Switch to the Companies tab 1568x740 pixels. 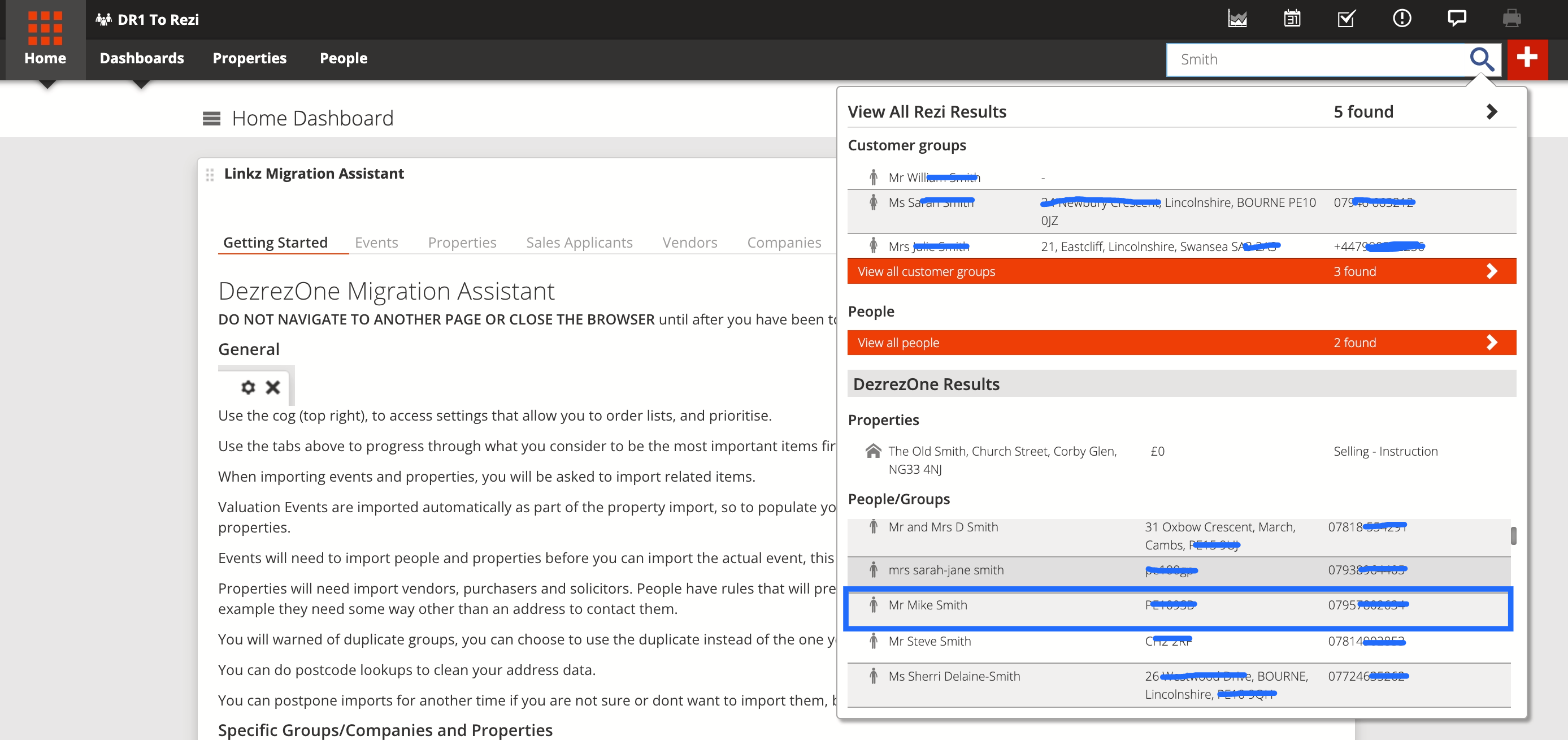click(x=784, y=243)
